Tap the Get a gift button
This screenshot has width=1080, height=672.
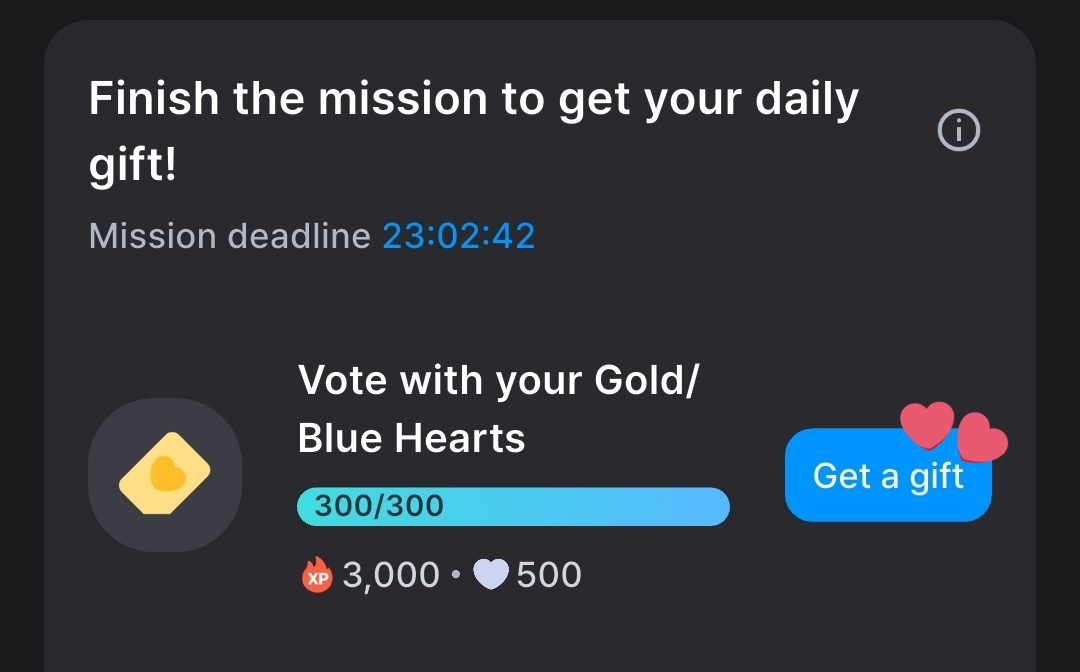(888, 475)
